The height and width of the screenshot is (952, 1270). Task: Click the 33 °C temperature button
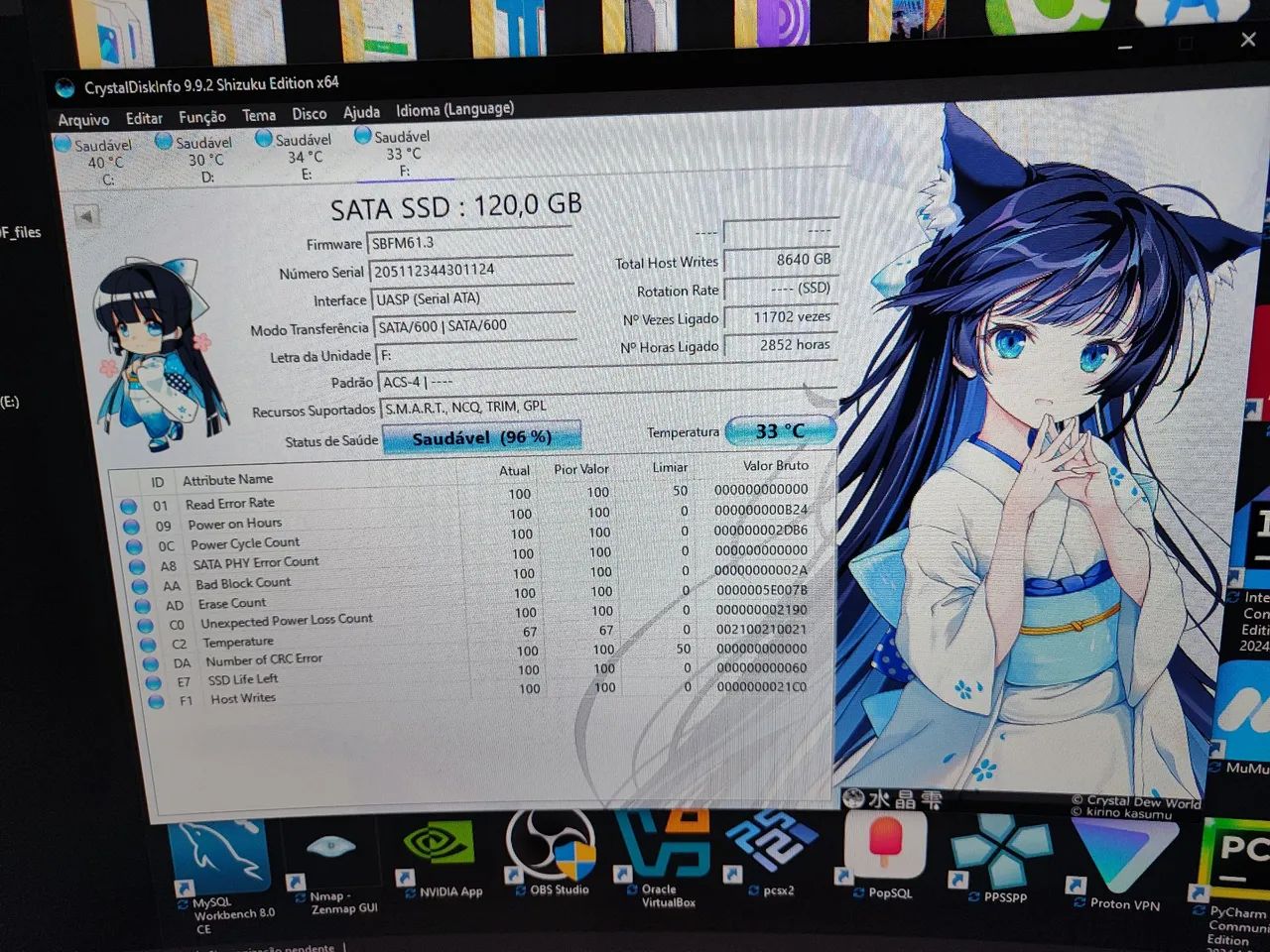tap(780, 431)
